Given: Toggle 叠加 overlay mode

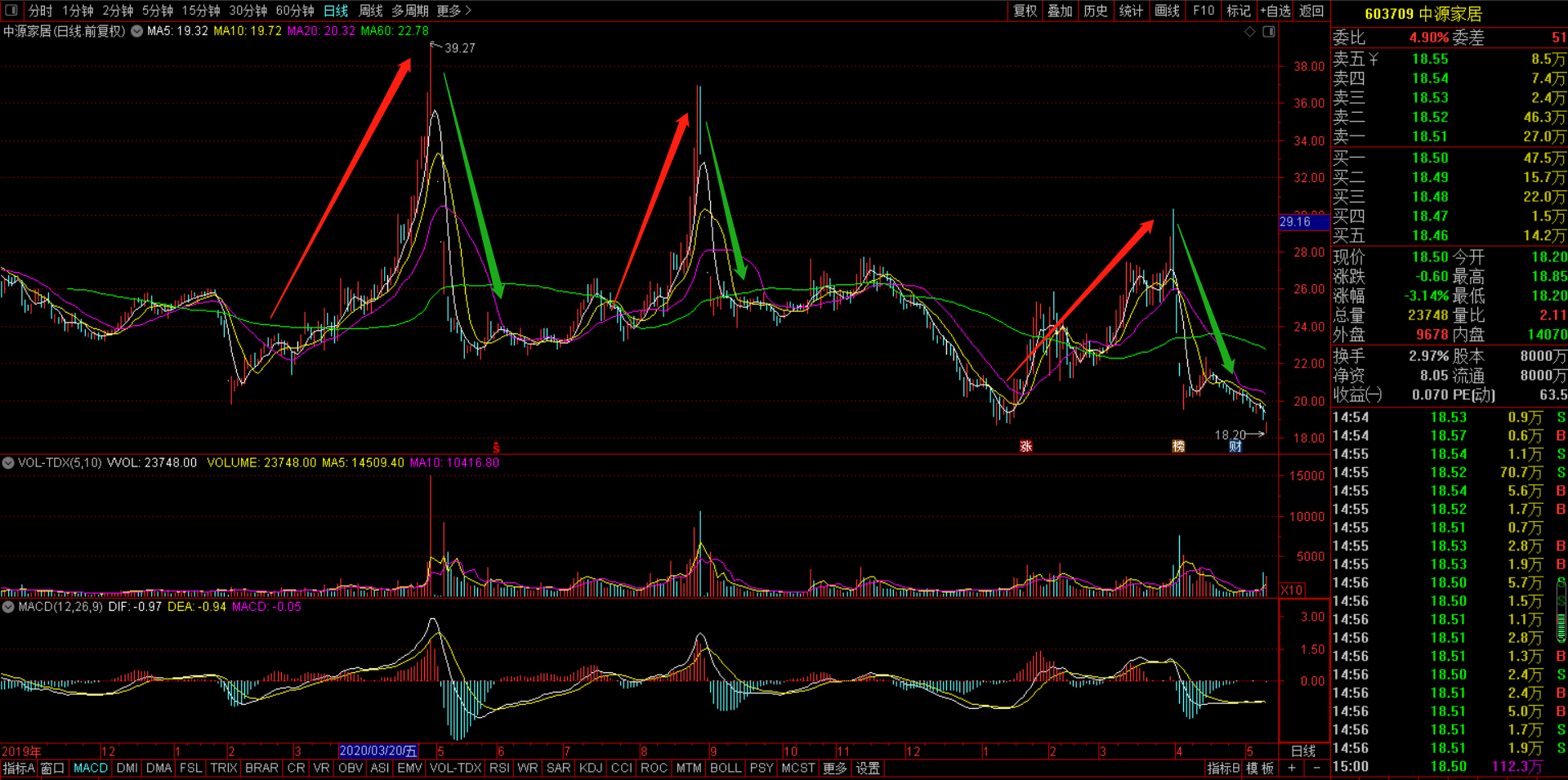Looking at the screenshot, I should pos(1060,11).
